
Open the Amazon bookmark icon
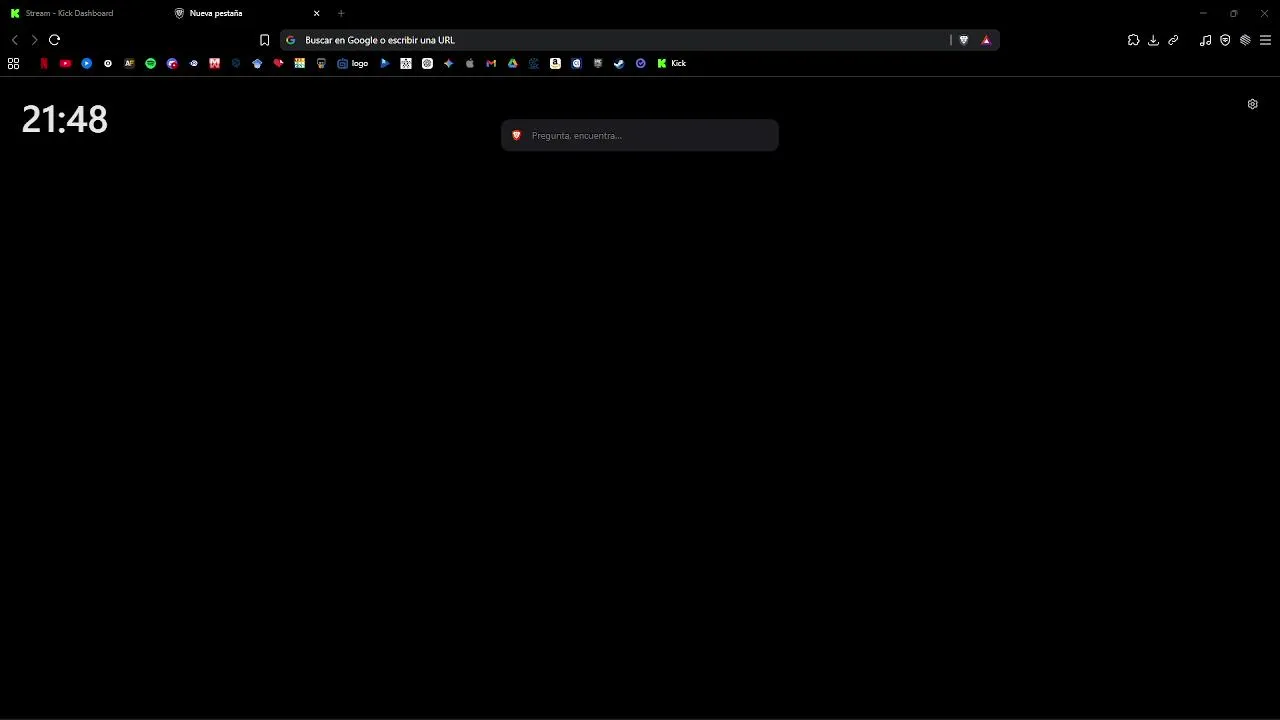coord(555,63)
